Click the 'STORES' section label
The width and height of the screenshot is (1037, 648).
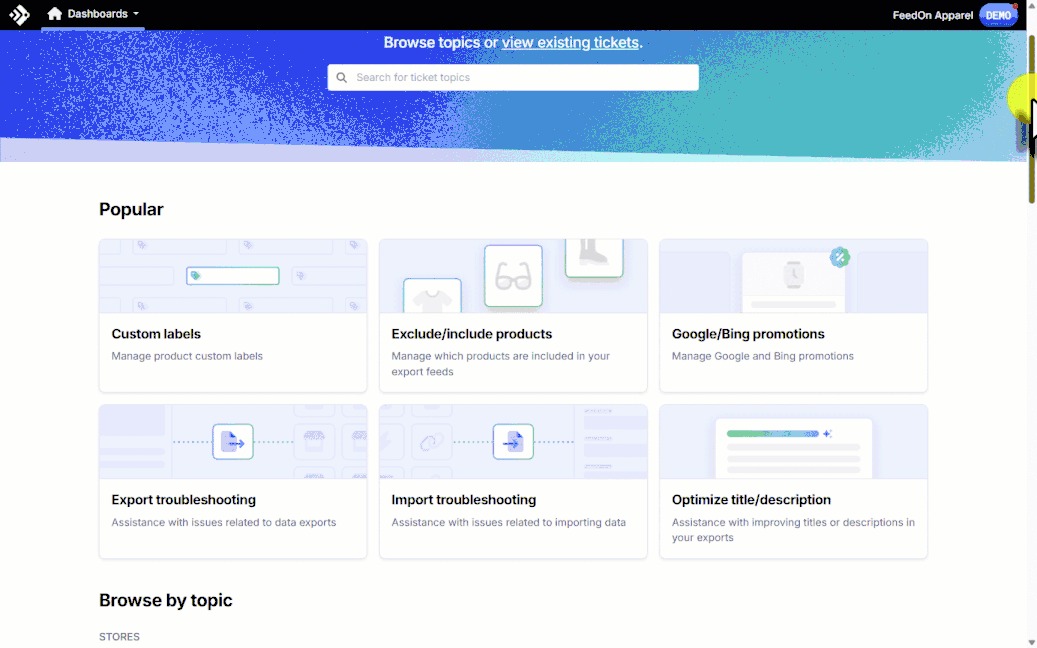tap(119, 637)
